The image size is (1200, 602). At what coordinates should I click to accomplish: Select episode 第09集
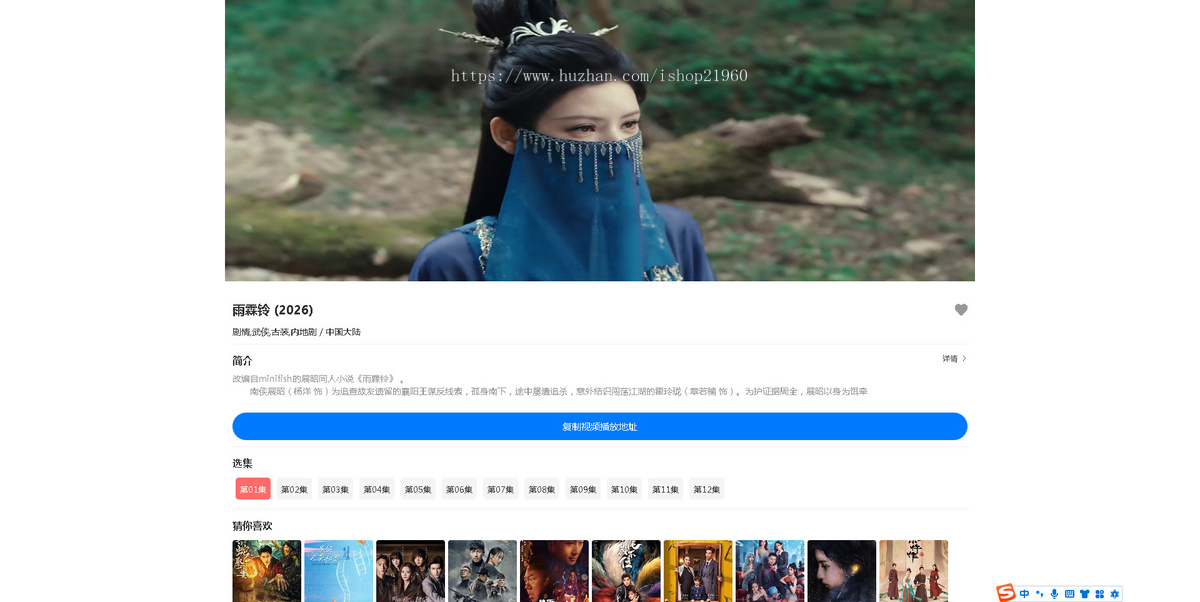click(583, 489)
